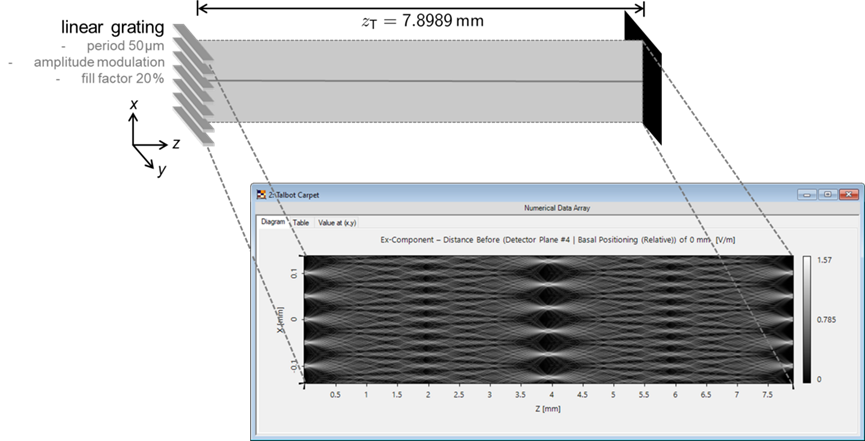This screenshot has height=441, width=865.
Task: Open the Table tab
Action: click(301, 223)
